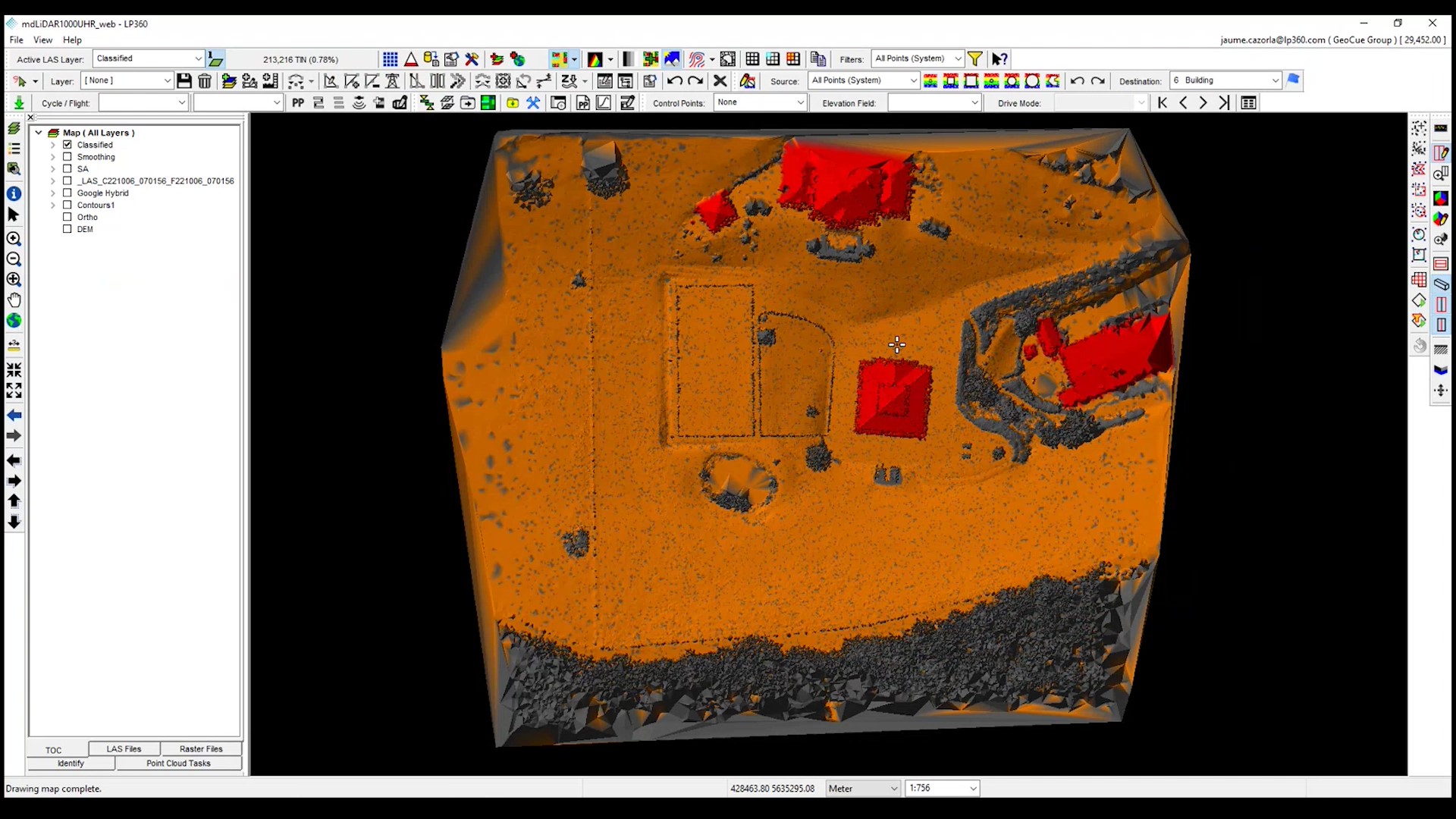The image size is (1456, 819).
Task: Click the Delete layer trash icon
Action: (x=204, y=80)
